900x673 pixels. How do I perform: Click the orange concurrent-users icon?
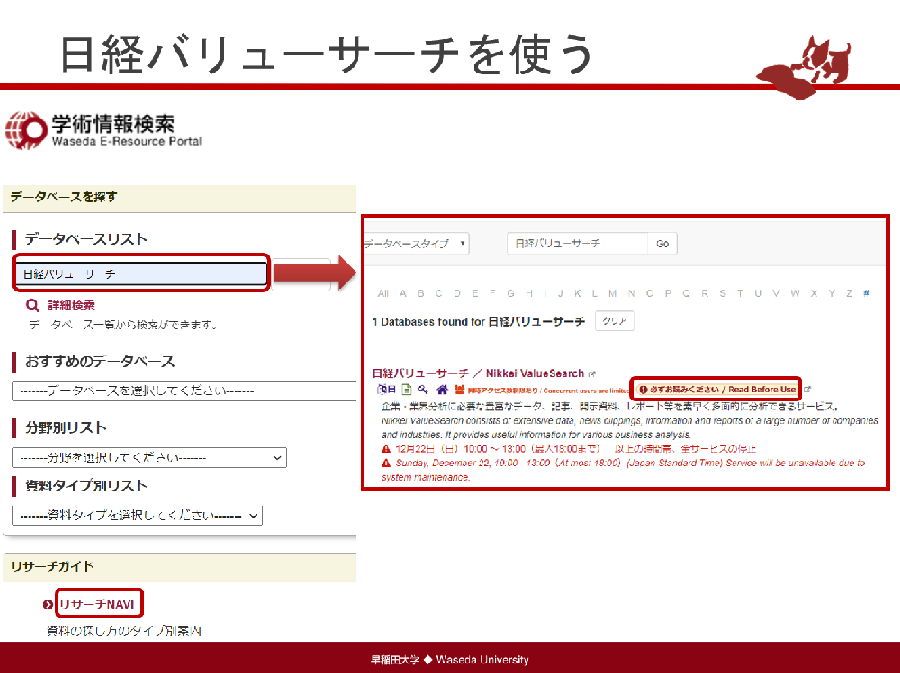[x=459, y=390]
